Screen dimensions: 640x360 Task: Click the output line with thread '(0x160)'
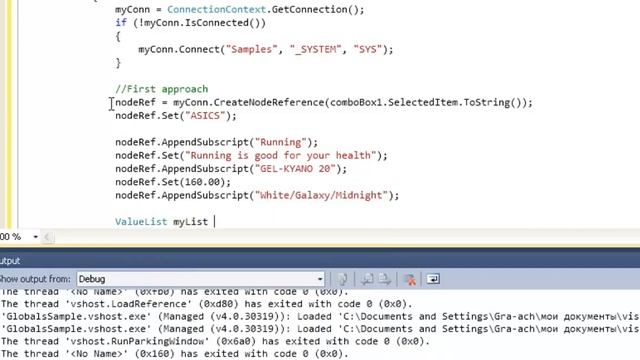175,354
